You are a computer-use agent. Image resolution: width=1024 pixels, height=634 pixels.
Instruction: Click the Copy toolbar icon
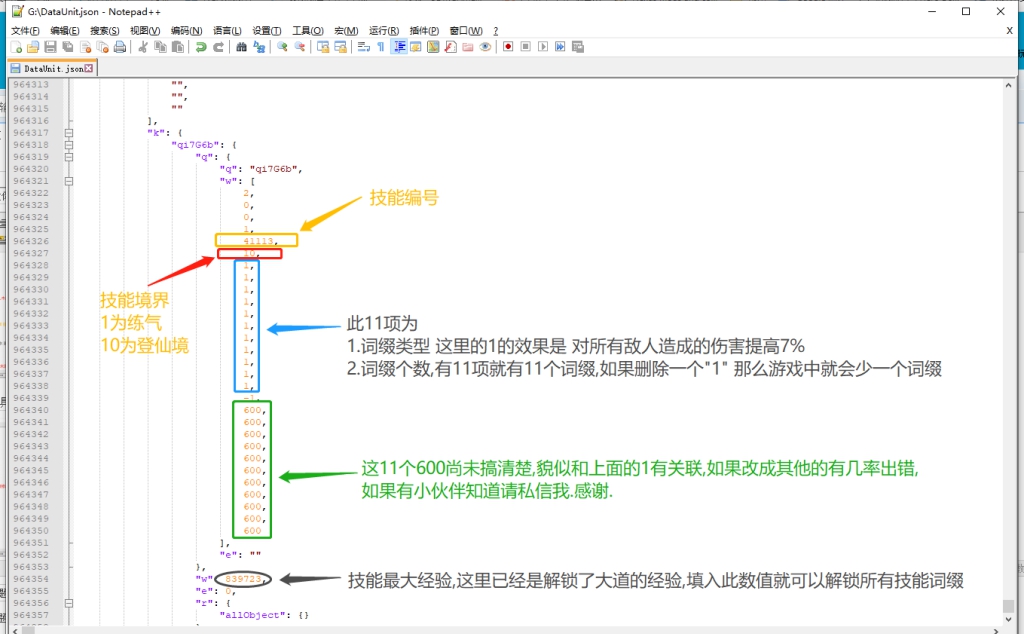[x=160, y=47]
